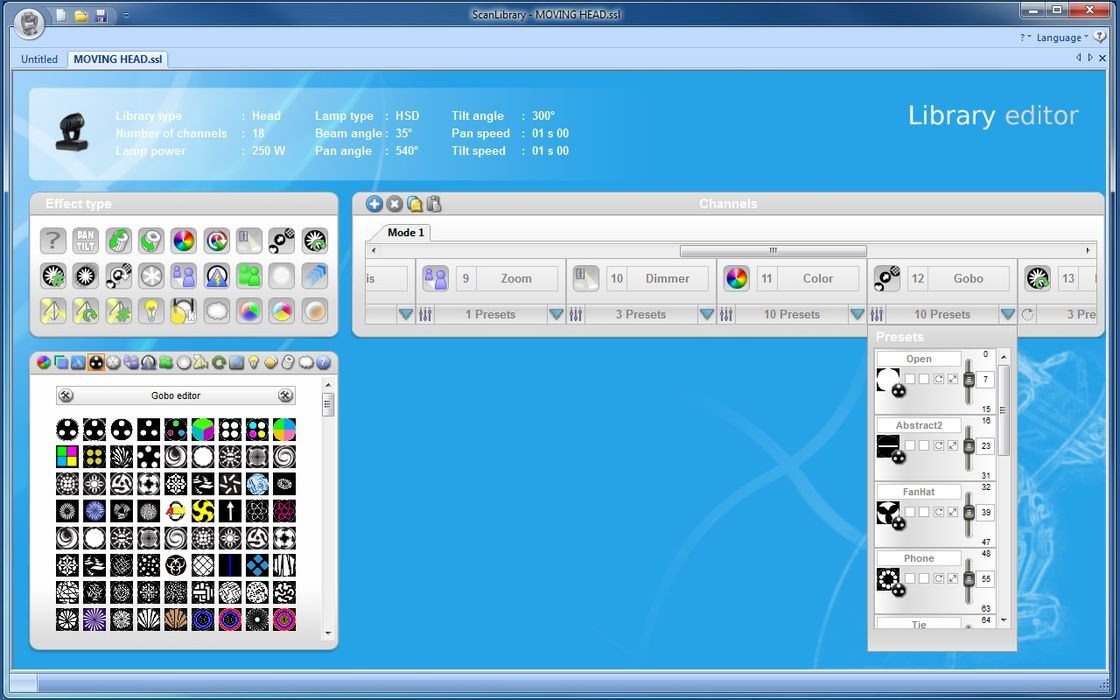Image resolution: width=1120 pixels, height=700 pixels.
Task: Tick the first checkbox in Open preset
Action: click(x=910, y=379)
